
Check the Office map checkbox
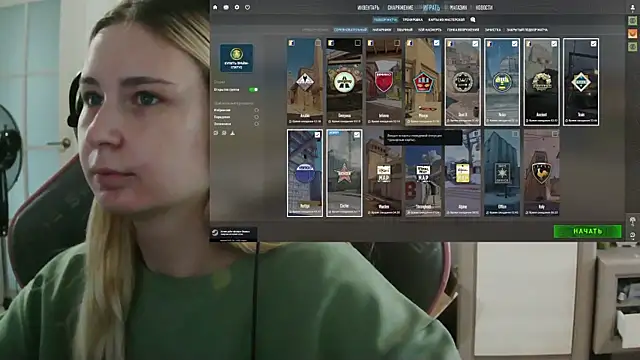click(x=515, y=134)
